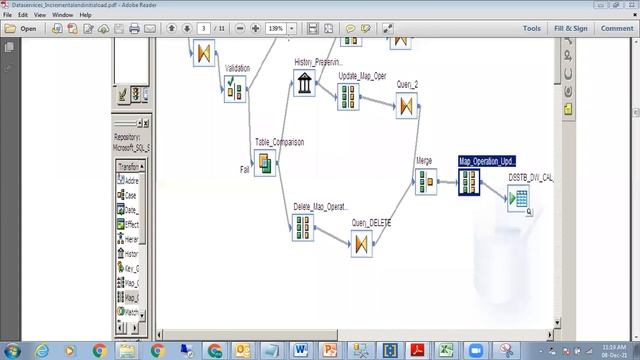Open the File menu
Image resolution: width=640 pixels, height=360 pixels.
(x=7, y=15)
